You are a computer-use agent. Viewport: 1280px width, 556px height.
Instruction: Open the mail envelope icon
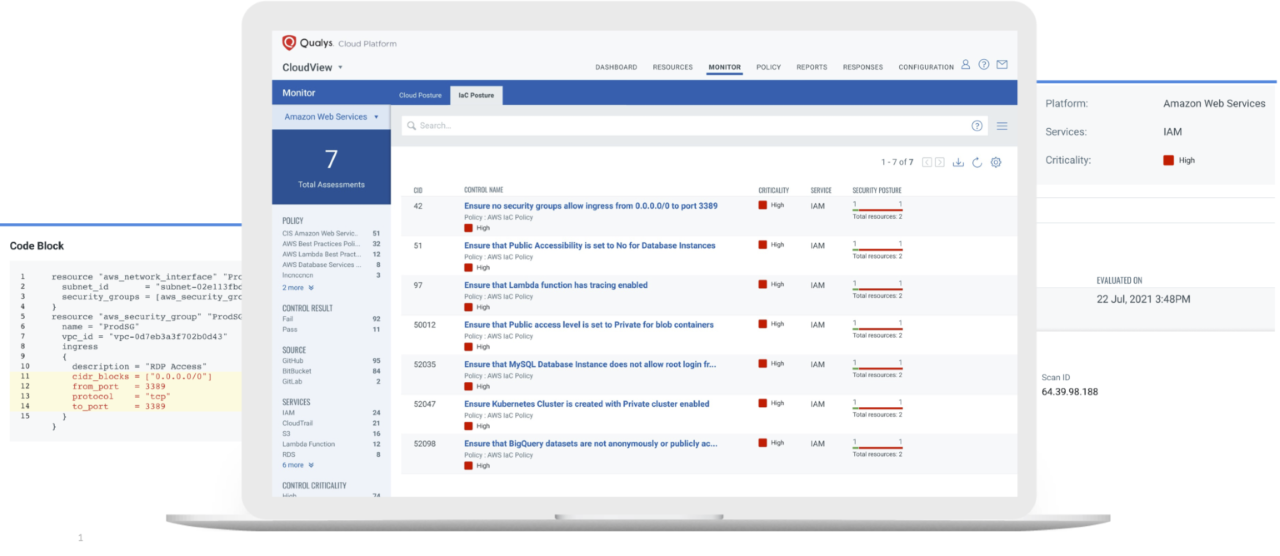[x=1002, y=65]
